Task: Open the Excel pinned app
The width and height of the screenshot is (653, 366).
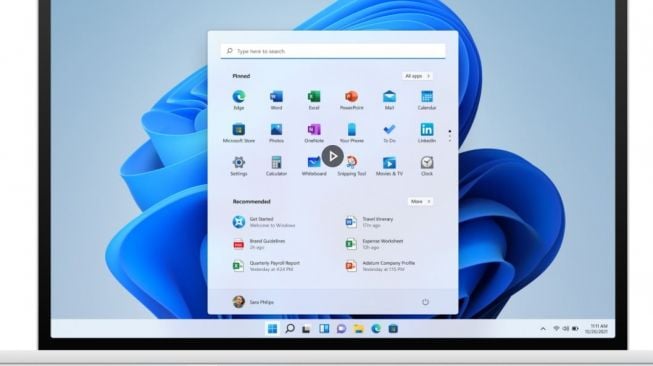Action: coord(314,100)
